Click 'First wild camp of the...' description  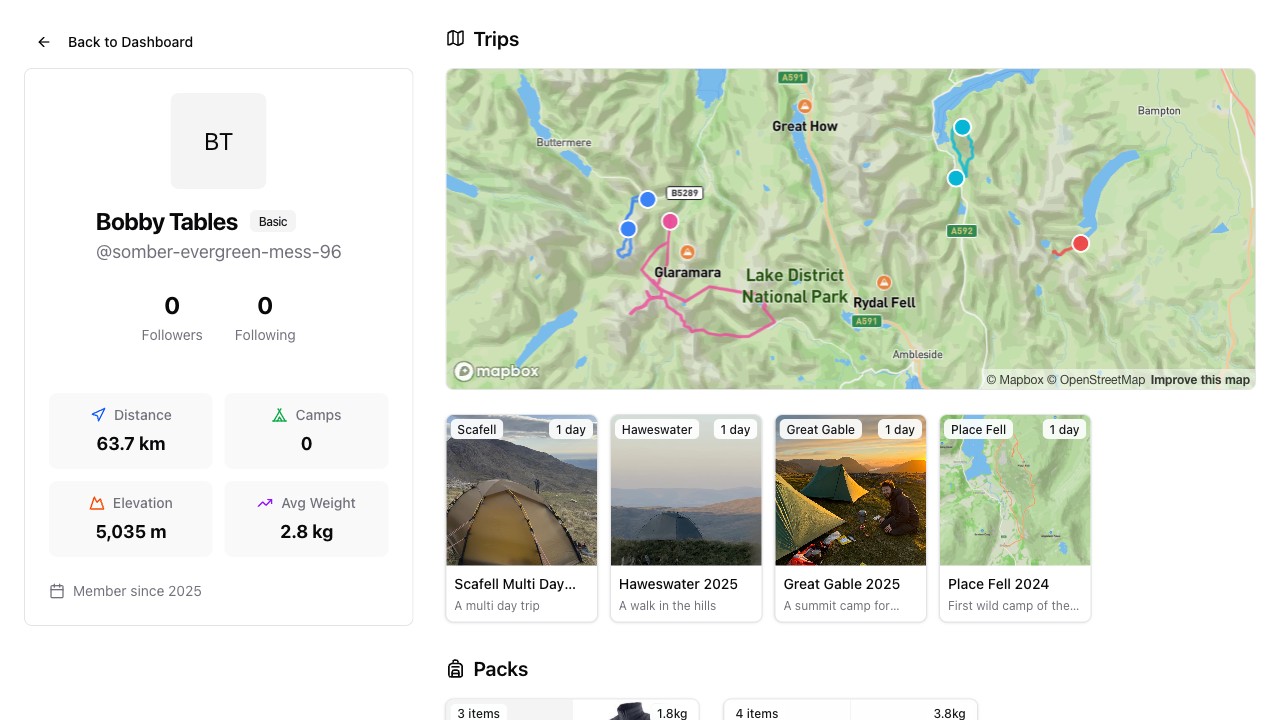coord(1014,606)
